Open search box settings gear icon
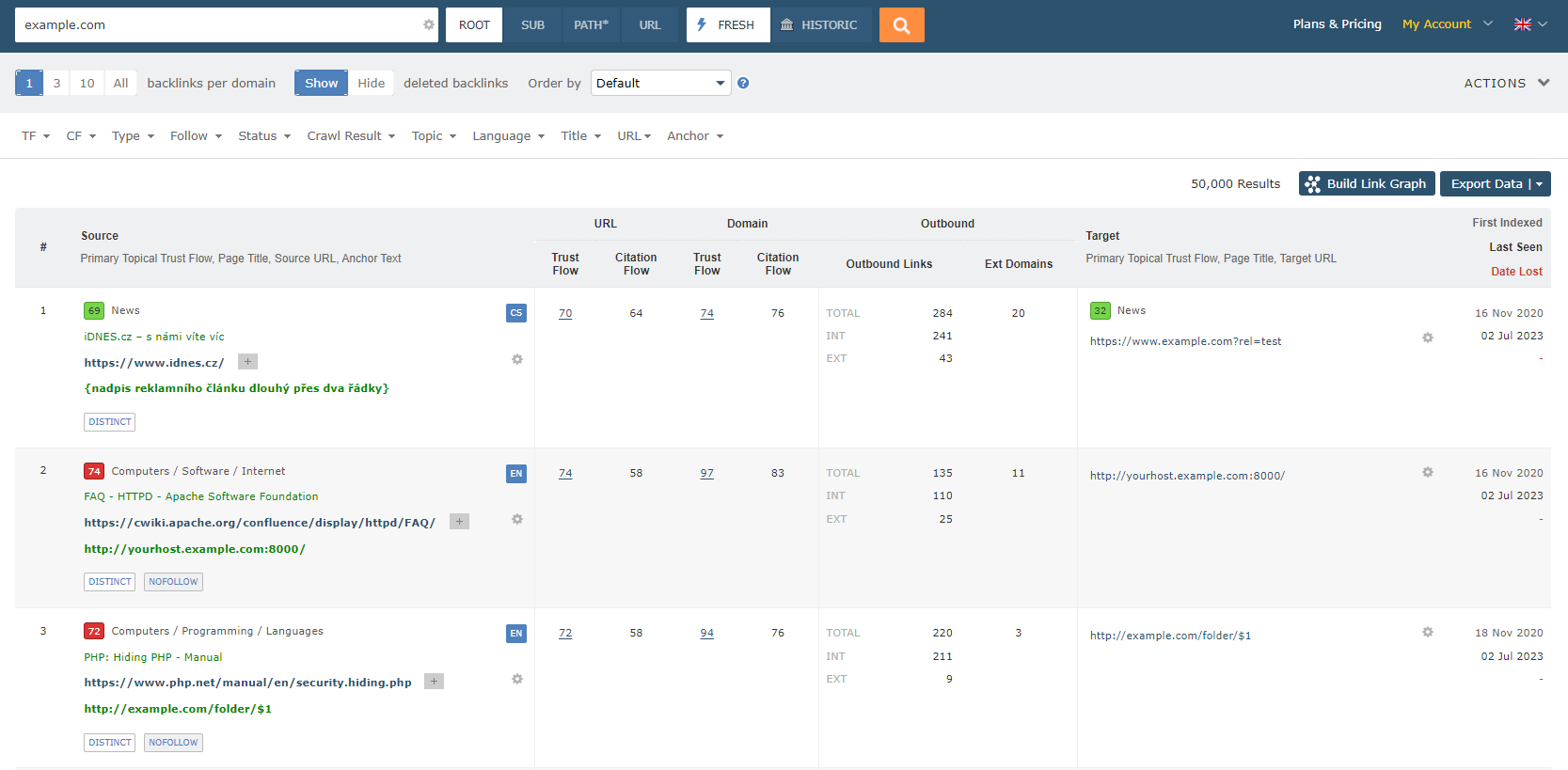Image resolution: width=1568 pixels, height=770 pixels. coord(429,25)
